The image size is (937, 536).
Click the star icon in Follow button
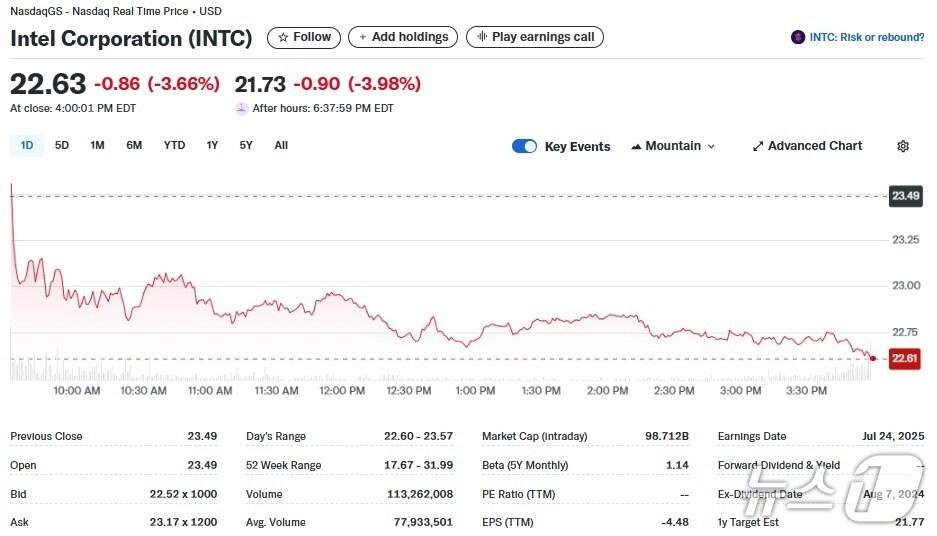click(283, 38)
